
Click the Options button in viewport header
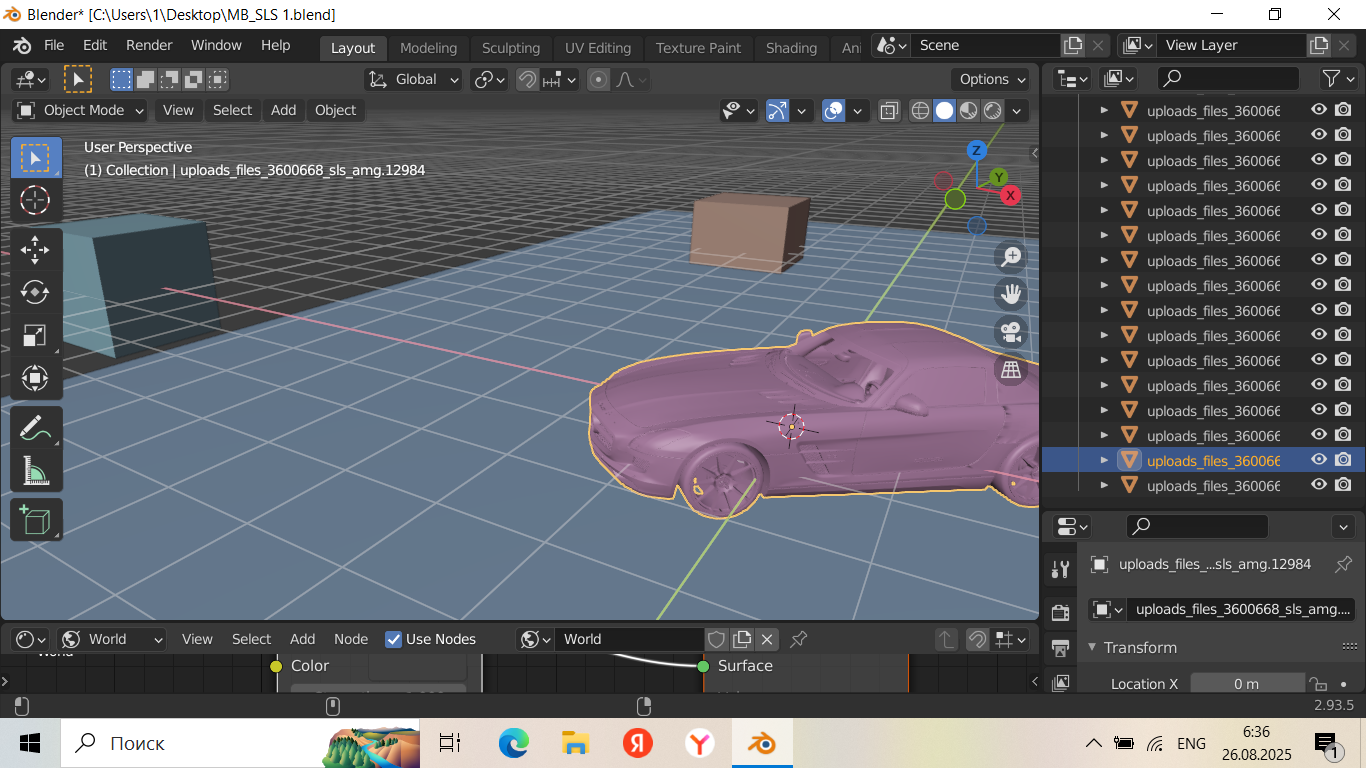coord(993,80)
